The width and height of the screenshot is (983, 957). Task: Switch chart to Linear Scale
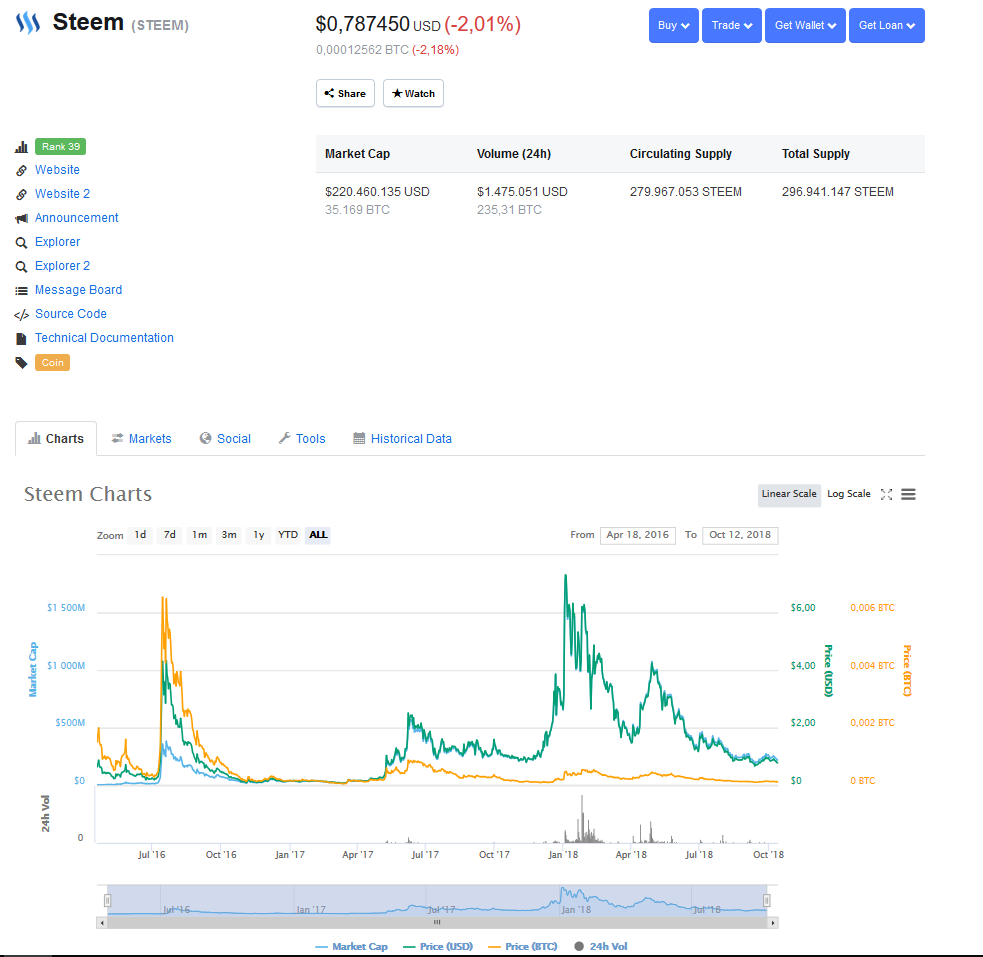(x=789, y=494)
